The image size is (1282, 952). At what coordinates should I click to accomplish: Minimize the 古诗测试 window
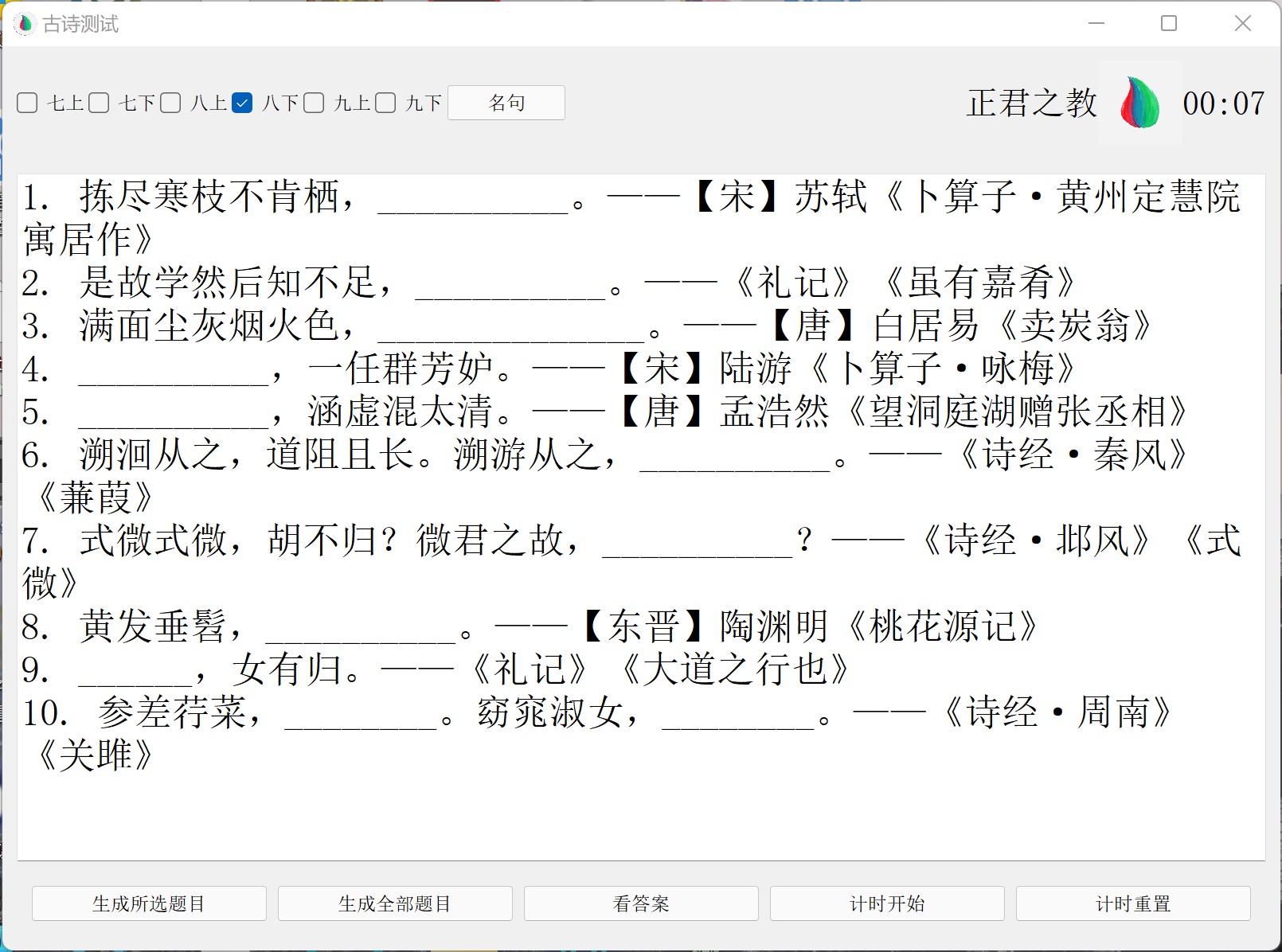pyautogui.click(x=1096, y=23)
